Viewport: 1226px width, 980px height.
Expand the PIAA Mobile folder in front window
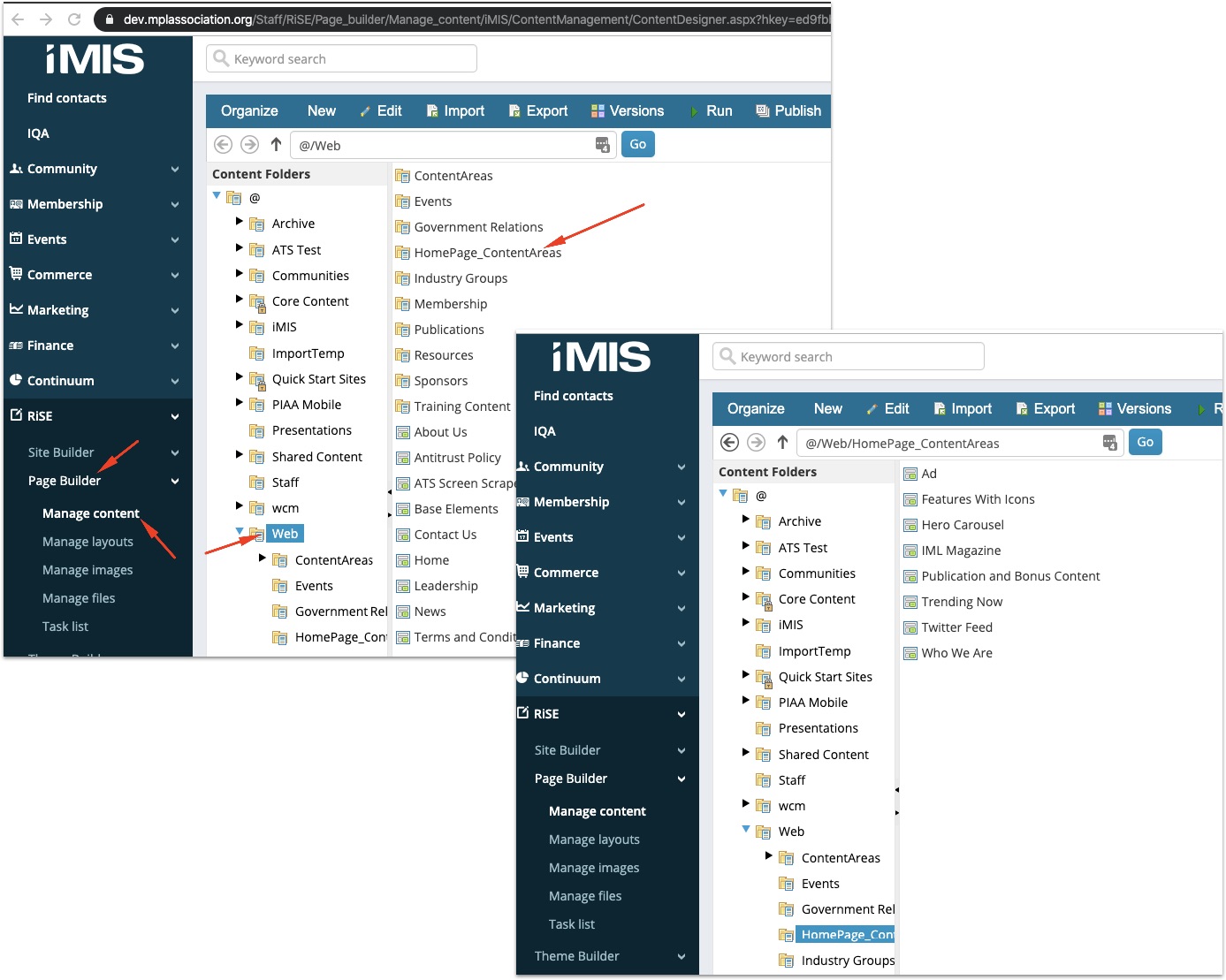746,700
